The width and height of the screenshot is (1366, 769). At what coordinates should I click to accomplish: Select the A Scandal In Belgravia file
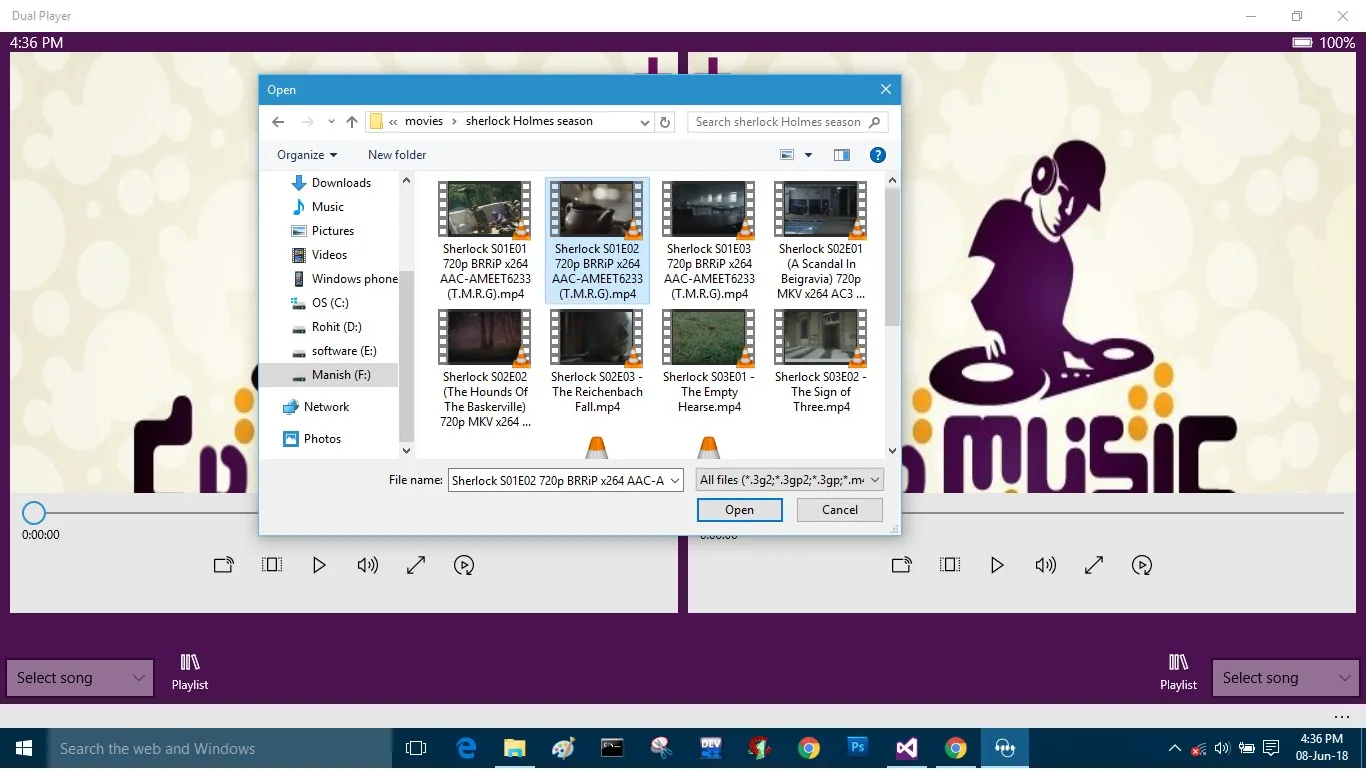pyautogui.click(x=821, y=240)
